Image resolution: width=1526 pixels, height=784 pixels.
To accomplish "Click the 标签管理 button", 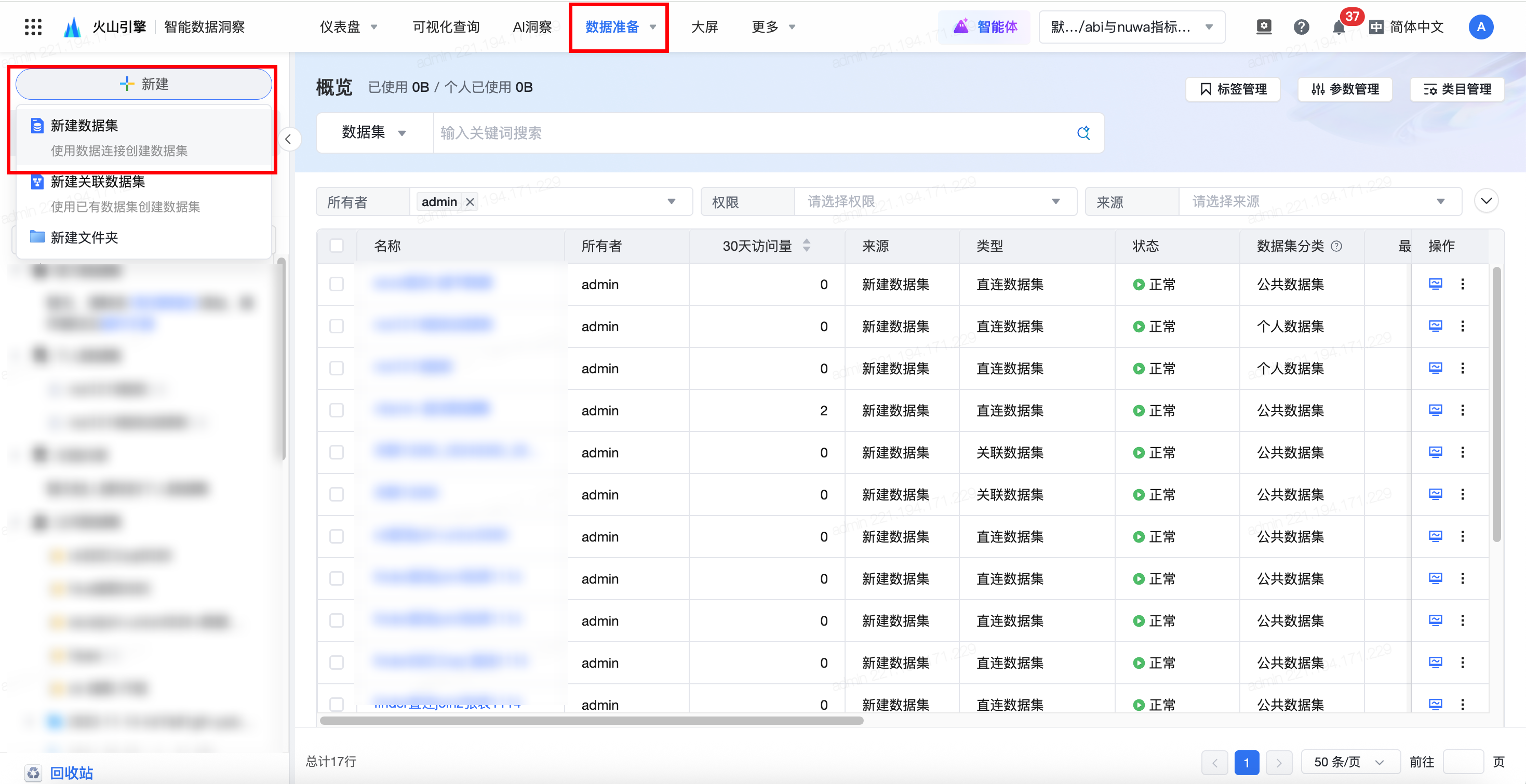I will (1234, 89).
